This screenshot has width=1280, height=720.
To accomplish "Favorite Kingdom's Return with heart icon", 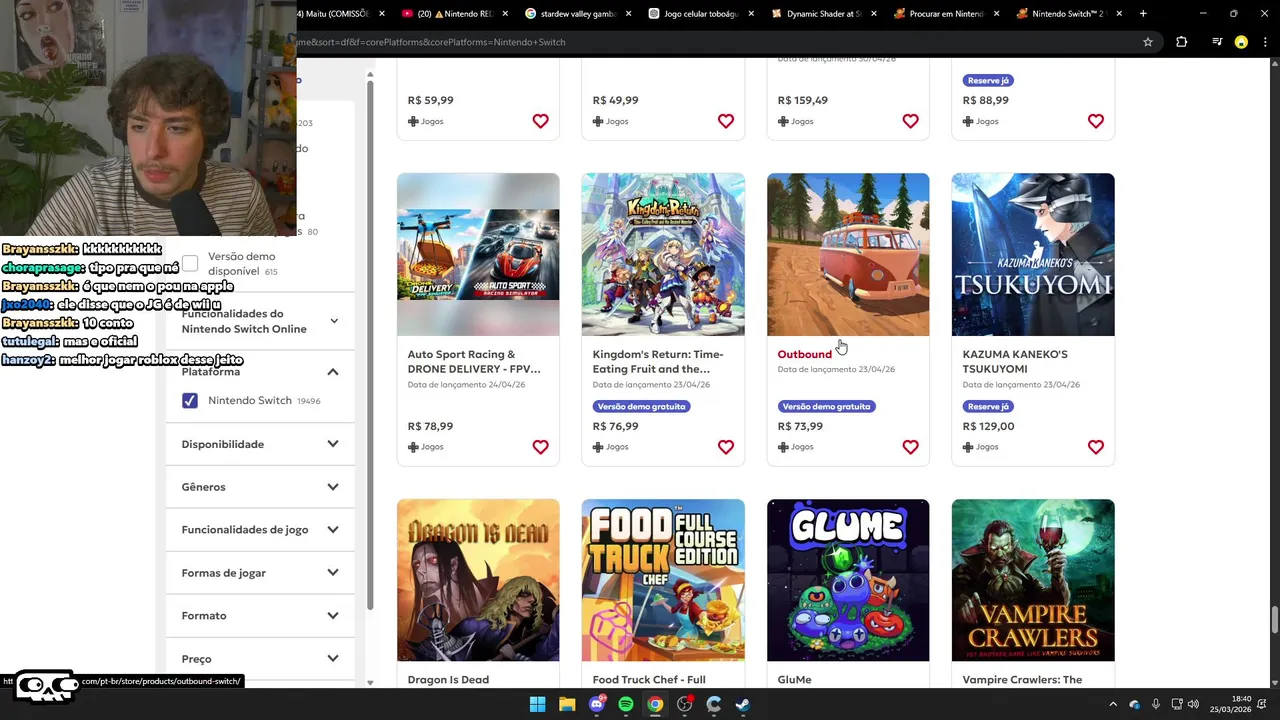I will (x=725, y=447).
